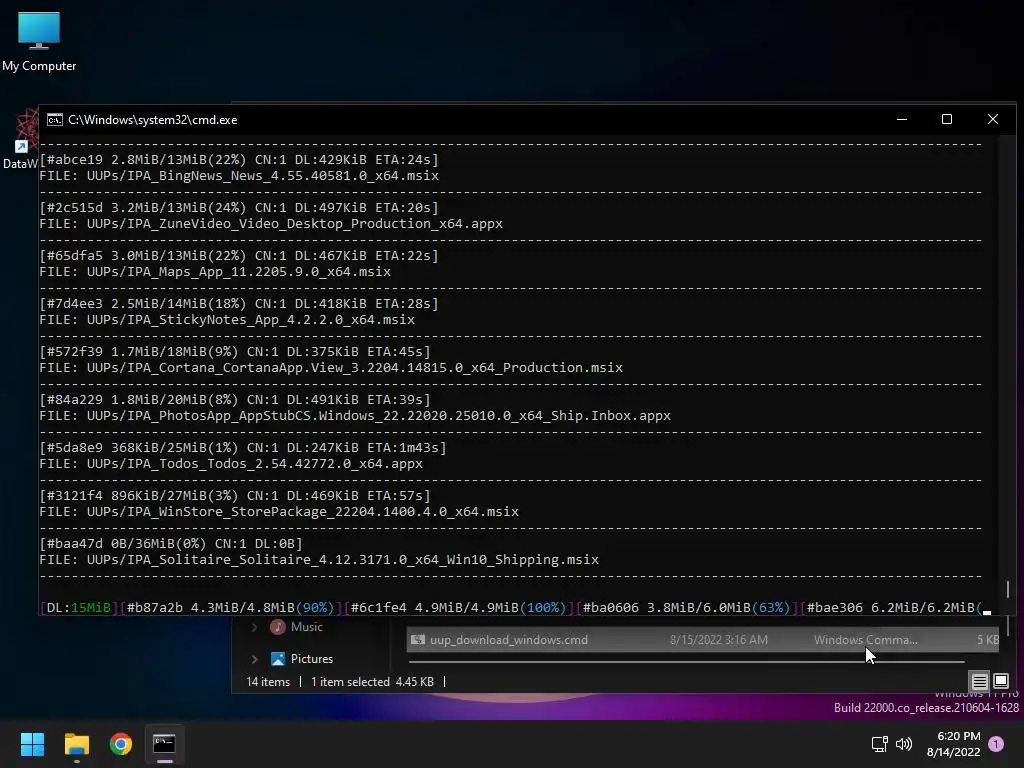Click the 14 items status text
Image resolution: width=1024 pixels, height=768 pixels.
point(268,682)
